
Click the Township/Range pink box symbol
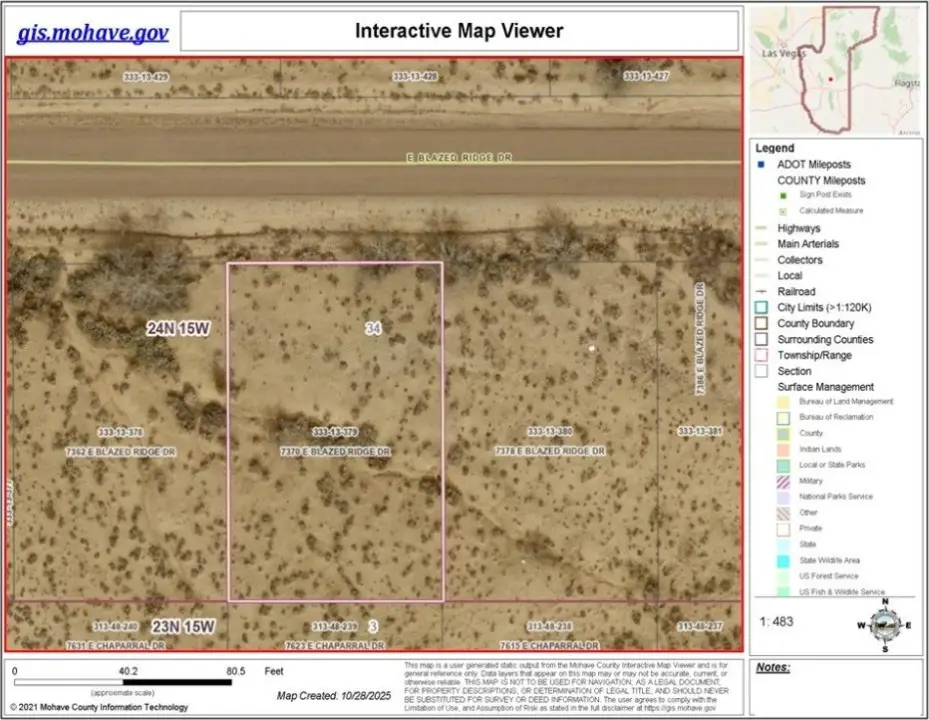pos(761,355)
